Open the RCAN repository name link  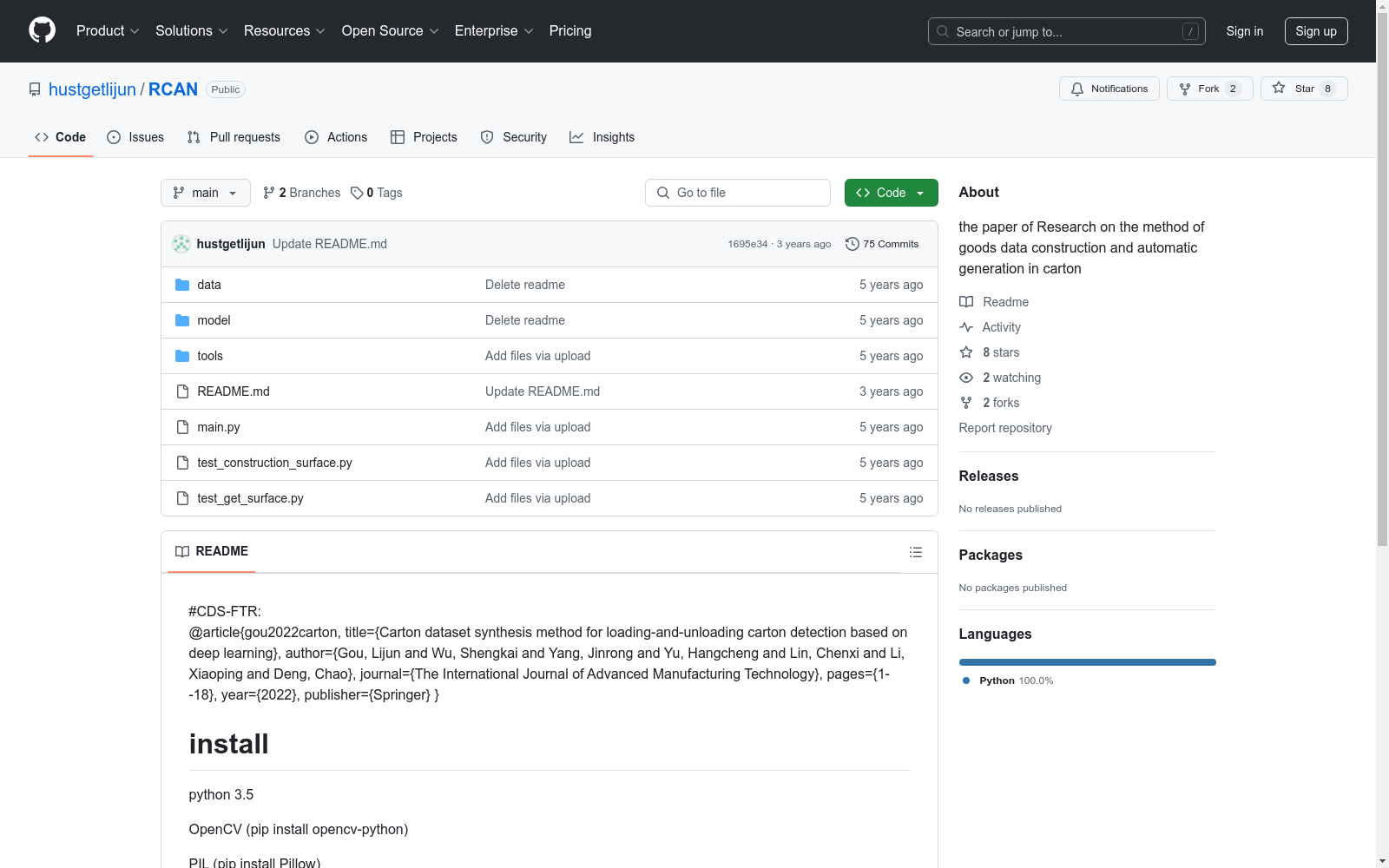pos(173,89)
